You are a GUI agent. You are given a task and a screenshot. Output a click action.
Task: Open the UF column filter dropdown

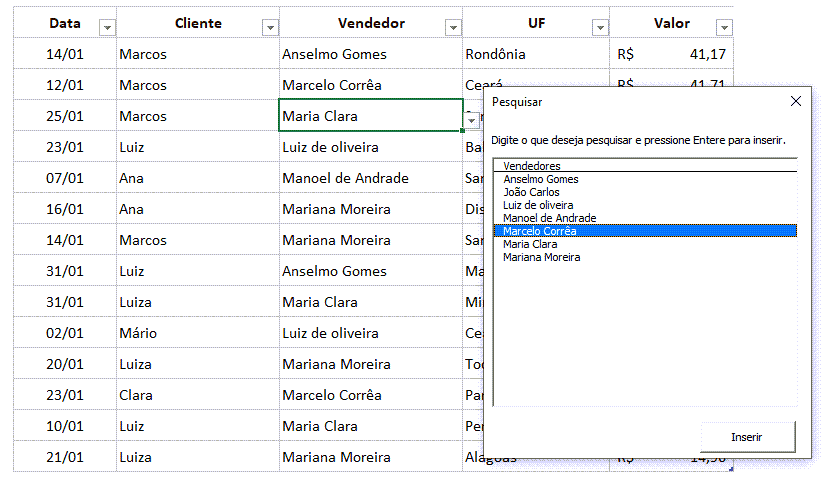pos(599,28)
